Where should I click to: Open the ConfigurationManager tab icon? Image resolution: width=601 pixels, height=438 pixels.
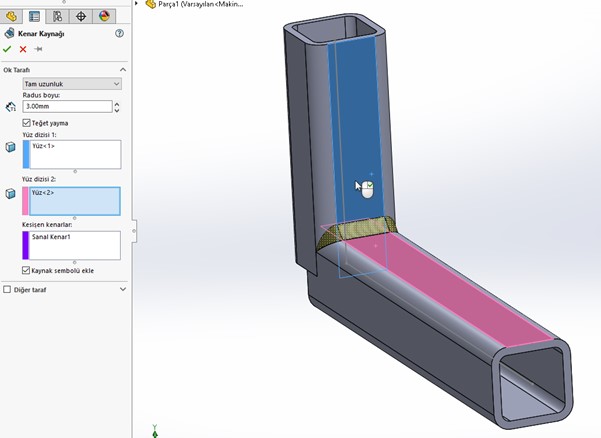coord(57,16)
